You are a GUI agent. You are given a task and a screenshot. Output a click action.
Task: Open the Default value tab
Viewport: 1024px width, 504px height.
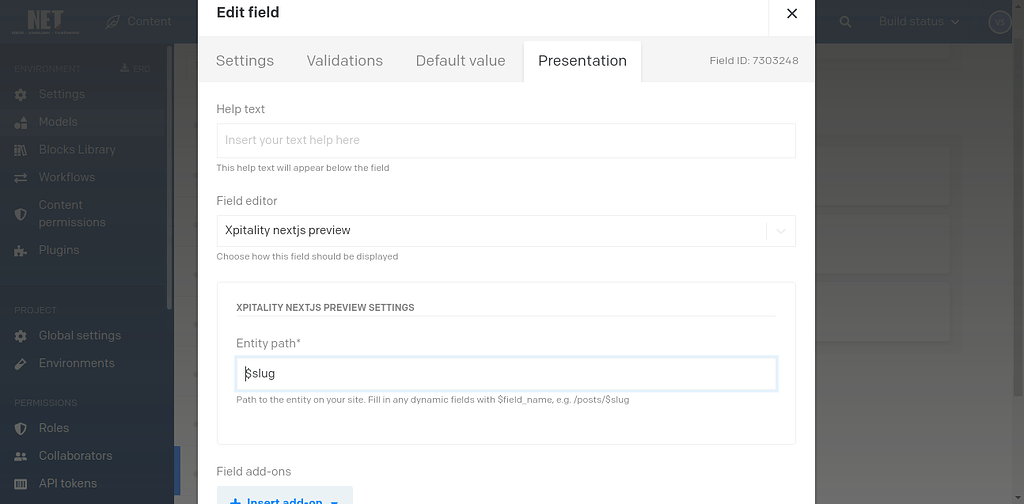pos(460,61)
